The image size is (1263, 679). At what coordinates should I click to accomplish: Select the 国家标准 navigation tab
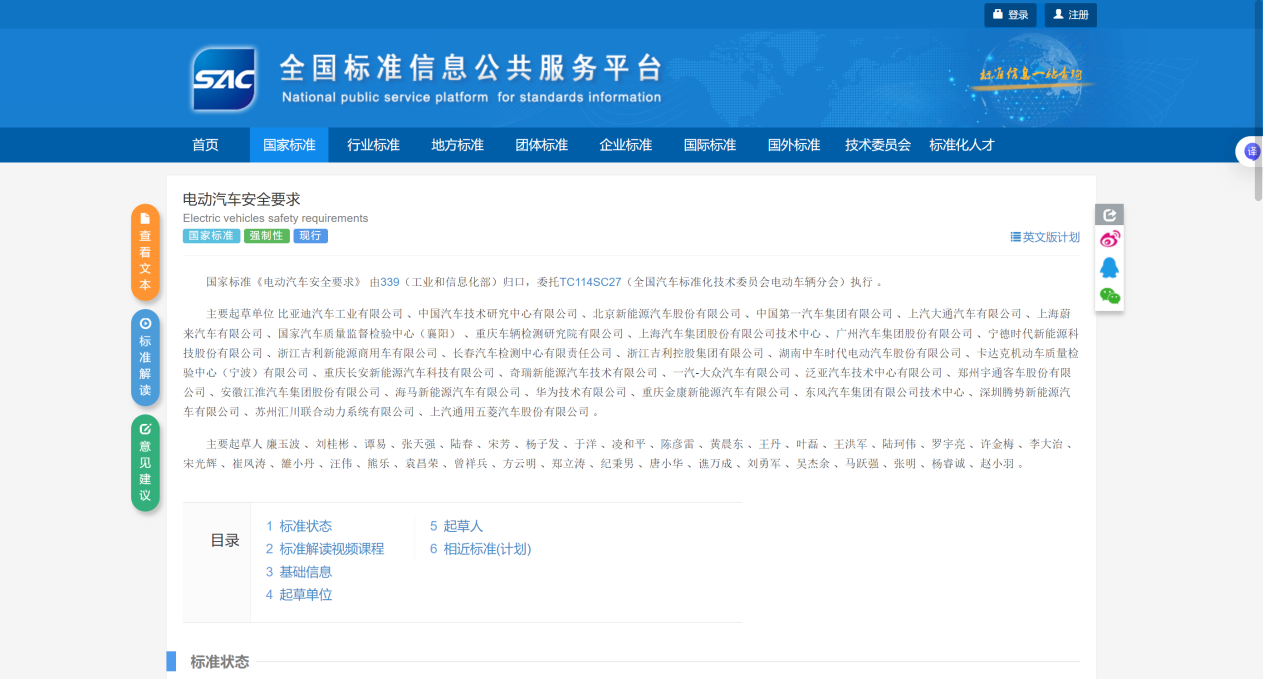pos(289,145)
